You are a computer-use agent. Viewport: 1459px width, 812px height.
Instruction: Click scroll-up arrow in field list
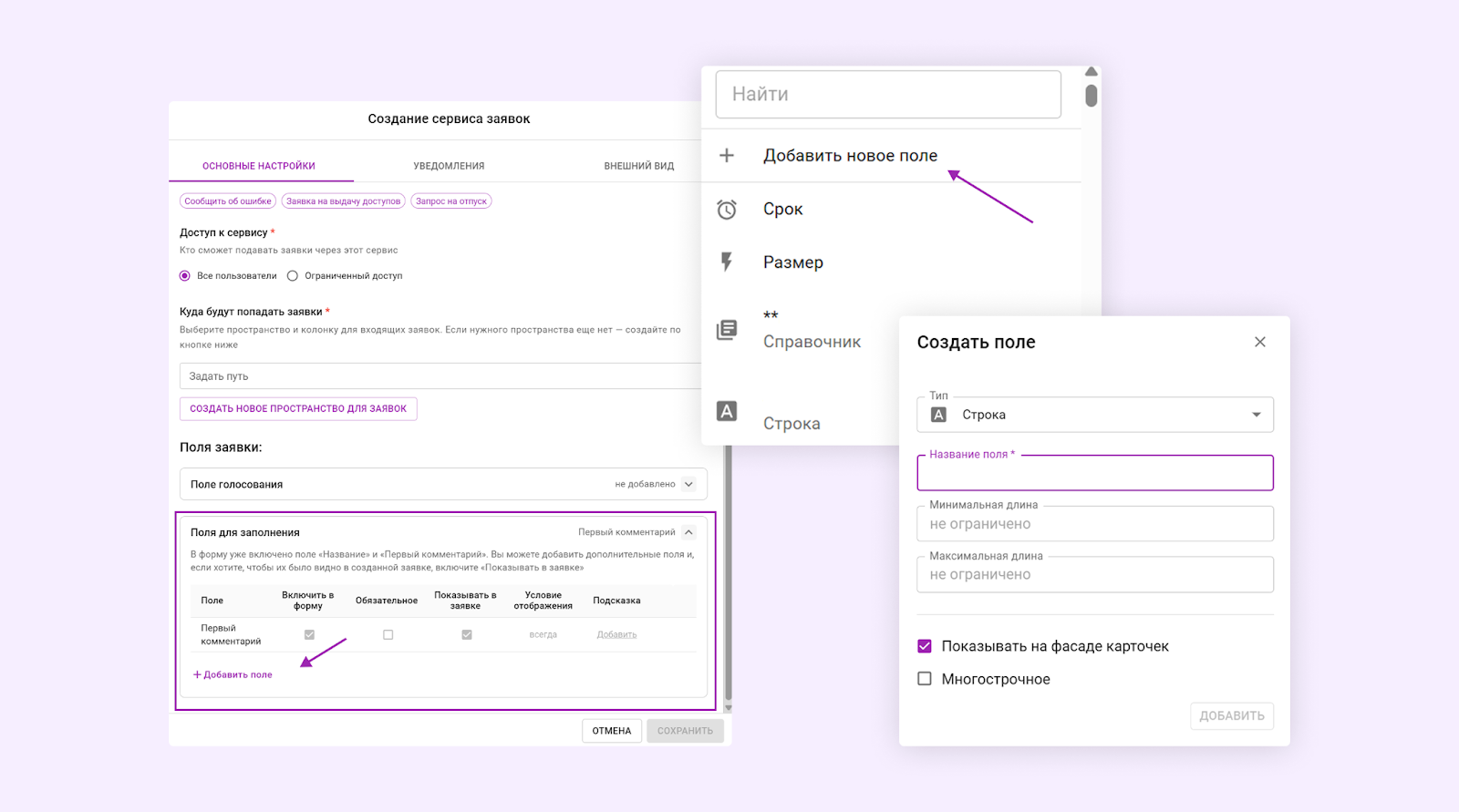coord(1091,72)
